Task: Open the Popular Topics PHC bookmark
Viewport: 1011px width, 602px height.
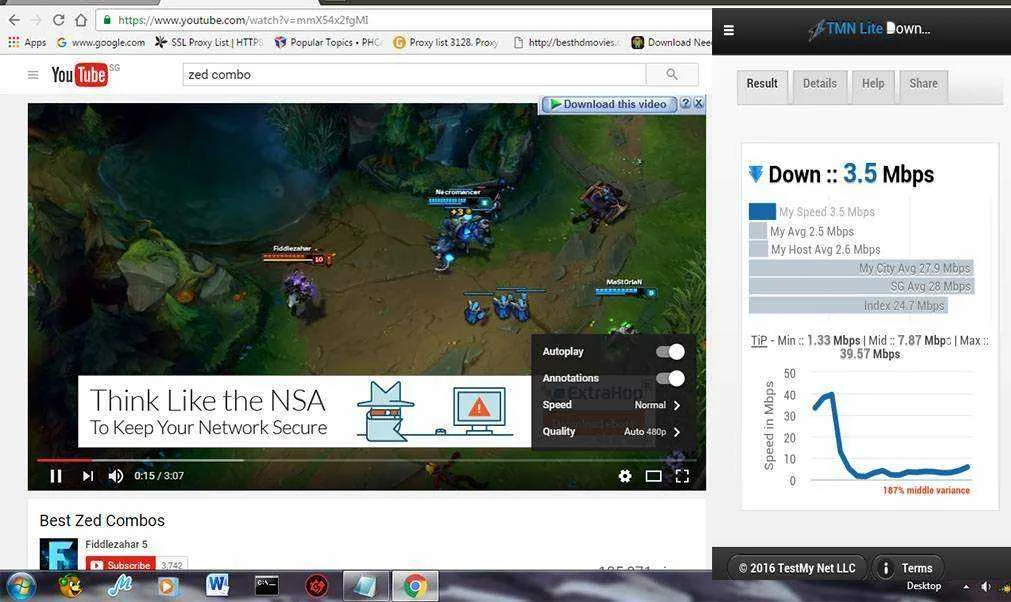Action: click(328, 43)
